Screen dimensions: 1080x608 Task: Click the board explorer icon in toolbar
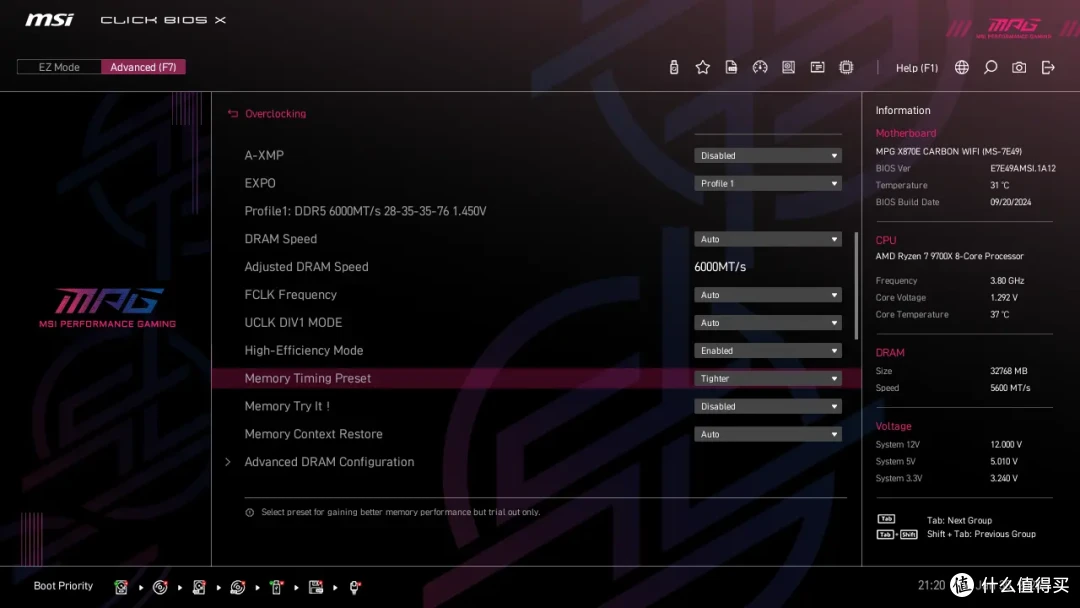pyautogui.click(x=789, y=67)
